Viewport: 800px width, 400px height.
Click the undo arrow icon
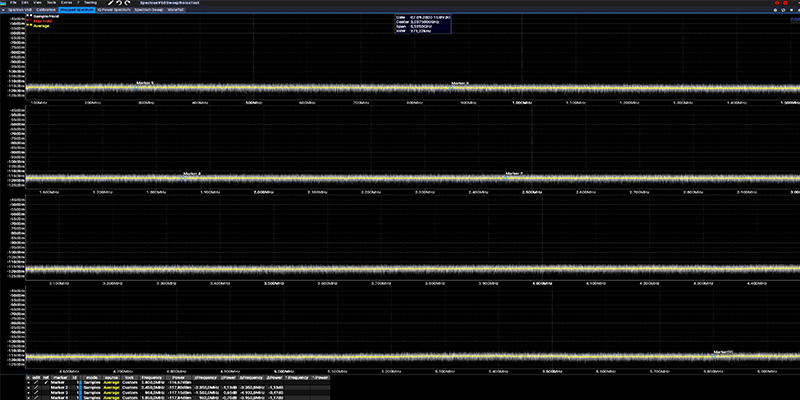[119, 3]
